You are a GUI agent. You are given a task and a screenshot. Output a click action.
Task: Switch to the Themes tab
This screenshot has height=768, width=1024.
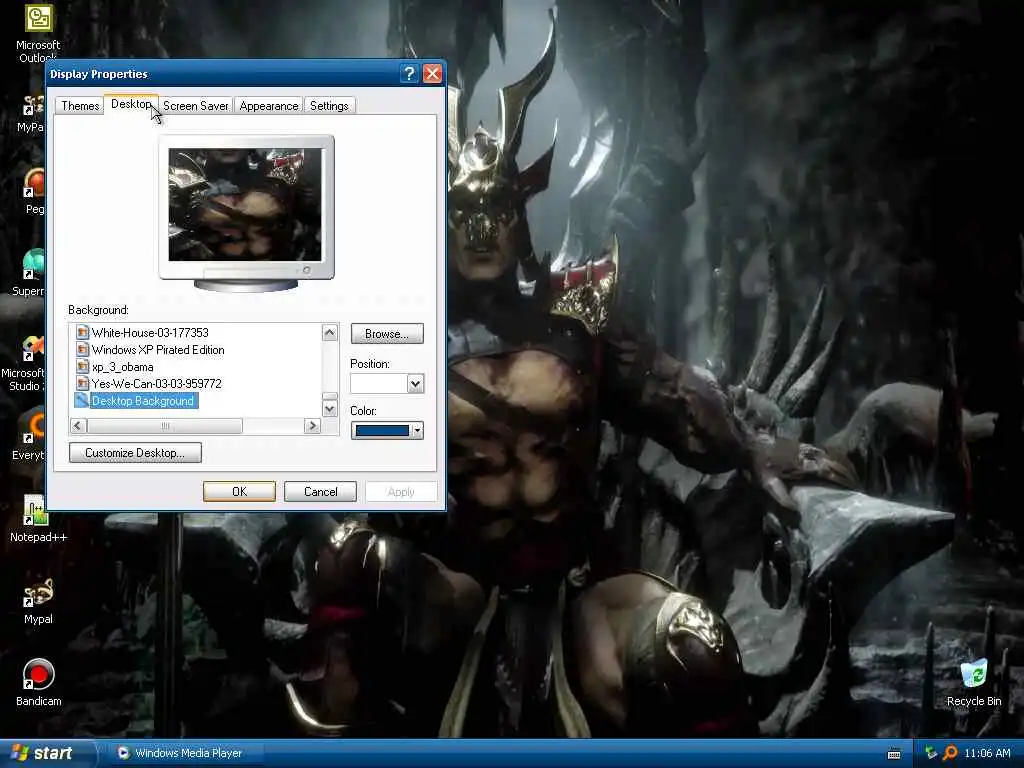click(x=80, y=106)
